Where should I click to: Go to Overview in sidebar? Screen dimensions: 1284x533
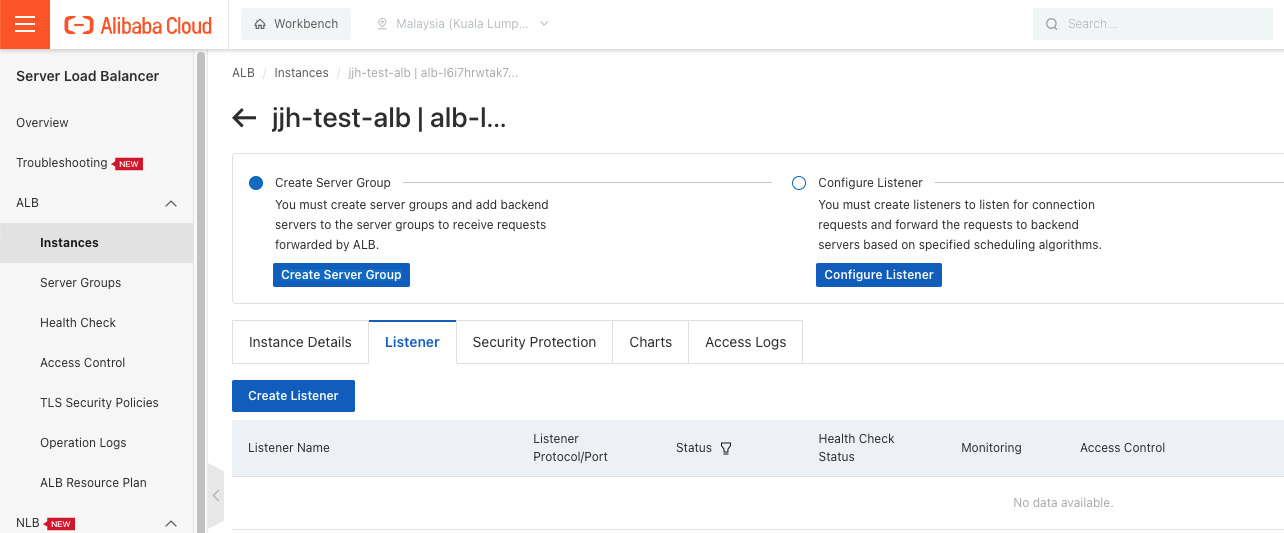(42, 123)
